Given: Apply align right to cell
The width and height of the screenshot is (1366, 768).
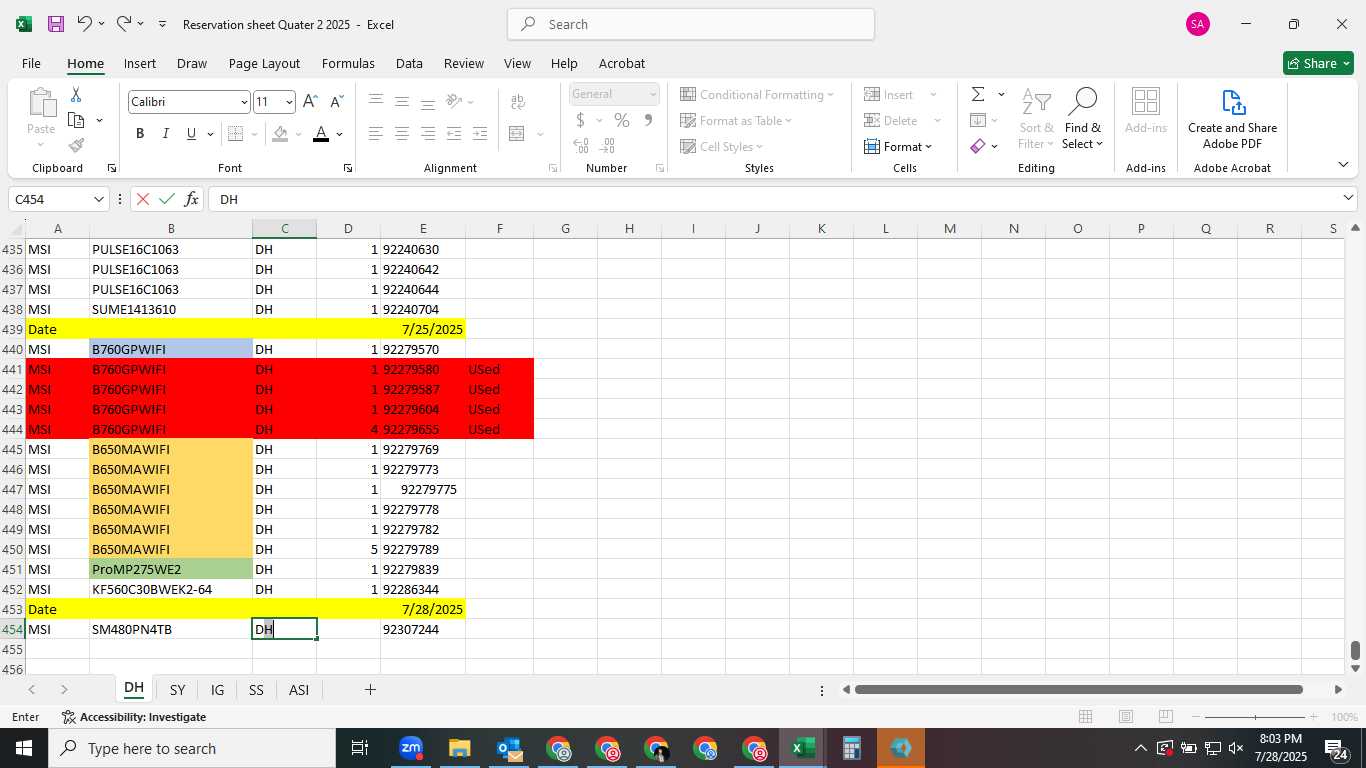Looking at the screenshot, I should click(428, 134).
